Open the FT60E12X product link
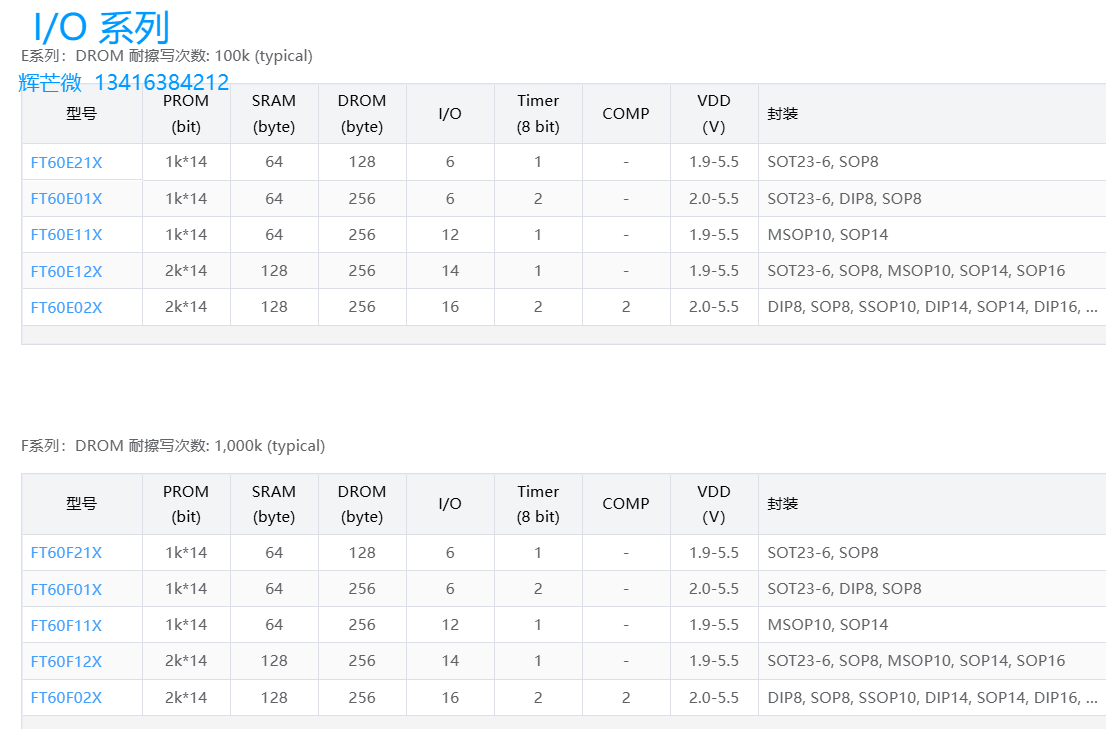This screenshot has width=1106, height=729. coord(66,271)
